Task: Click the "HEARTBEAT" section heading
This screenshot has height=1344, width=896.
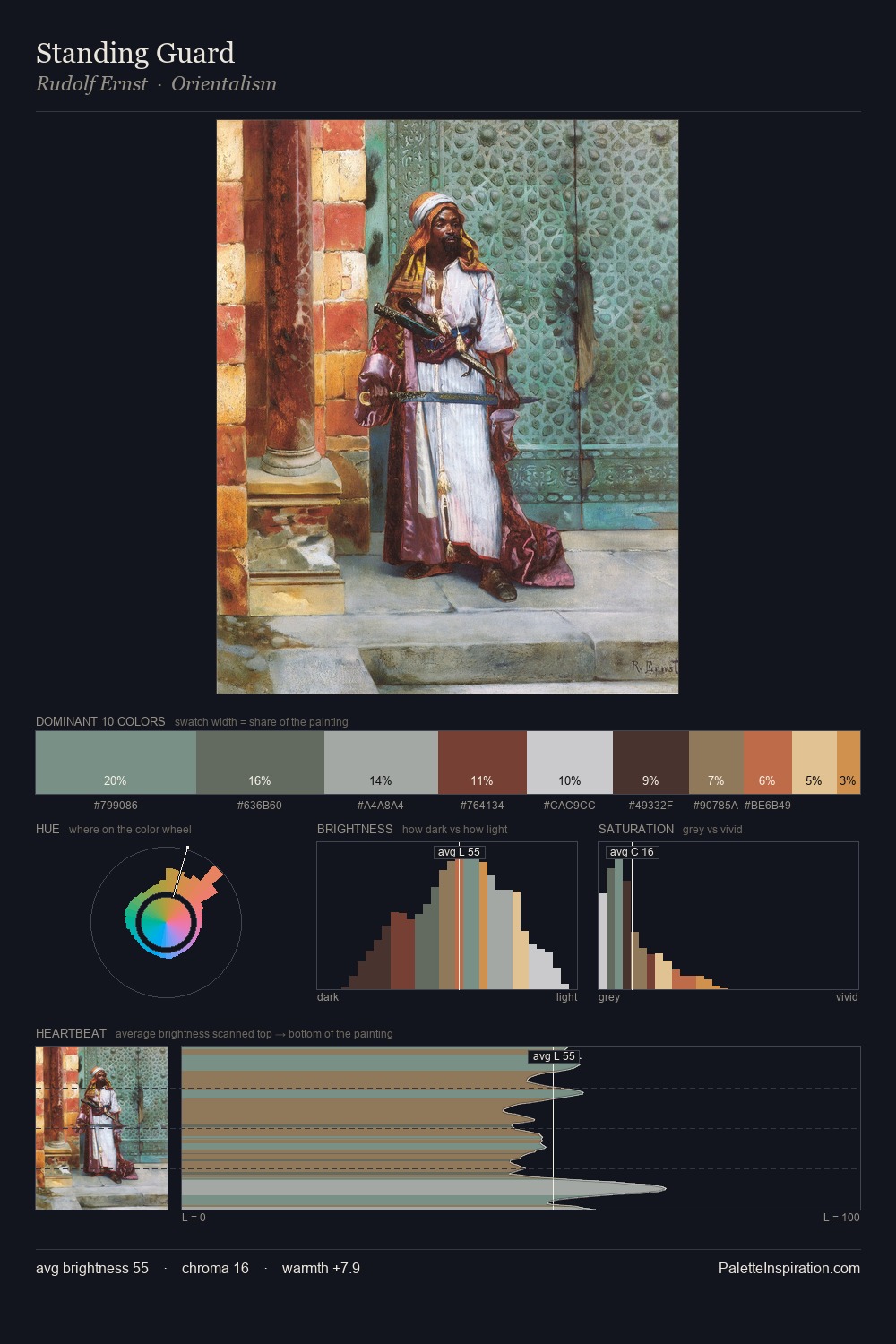Action: (71, 1033)
